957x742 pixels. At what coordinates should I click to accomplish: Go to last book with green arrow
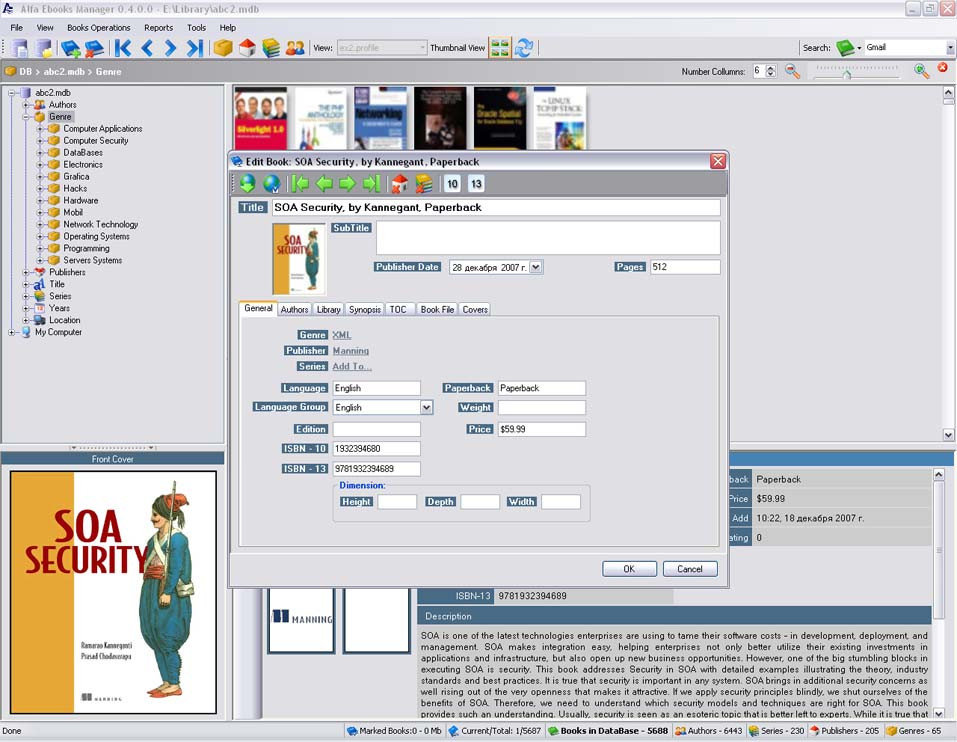pyautogui.click(x=371, y=183)
